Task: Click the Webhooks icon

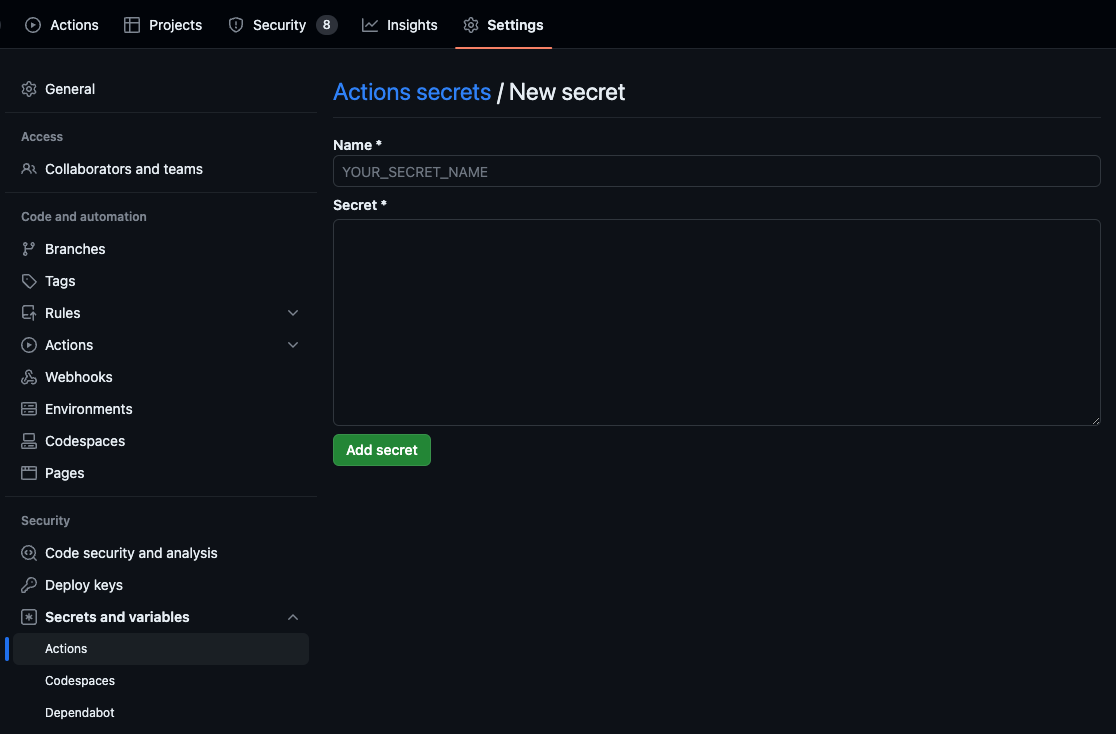Action: (28, 377)
